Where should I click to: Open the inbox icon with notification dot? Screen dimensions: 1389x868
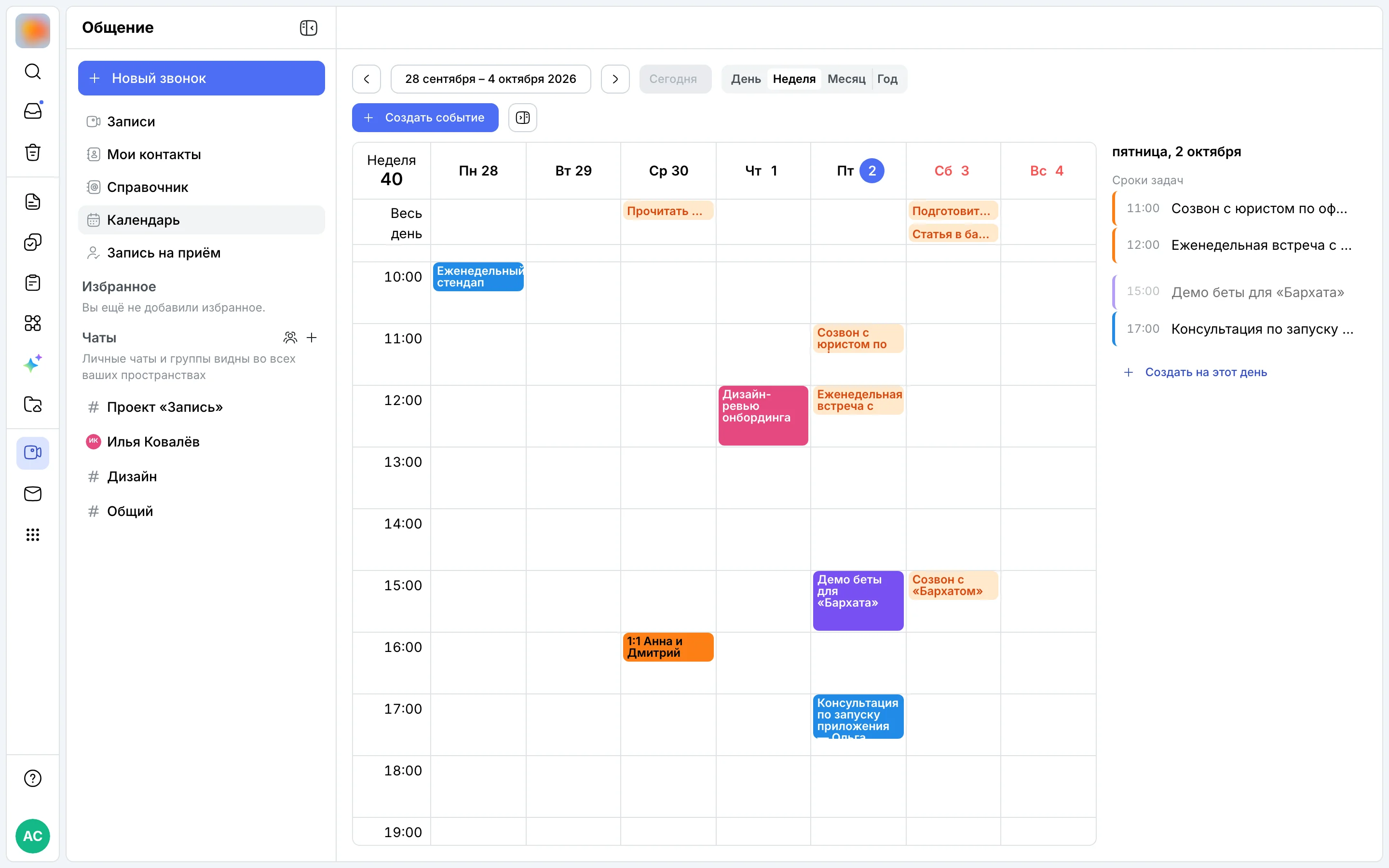click(x=33, y=111)
